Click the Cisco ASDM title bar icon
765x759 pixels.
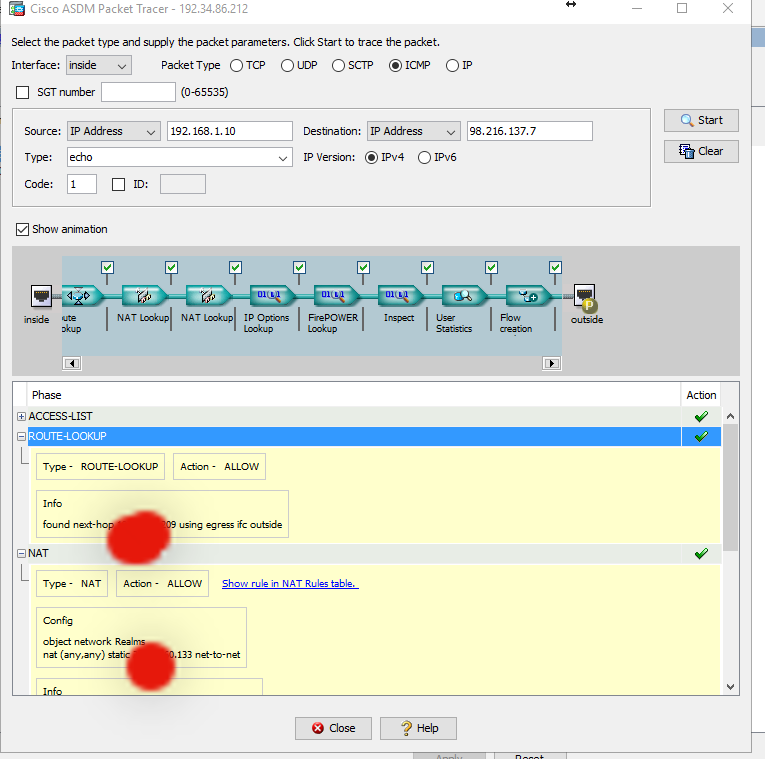[x=17, y=9]
